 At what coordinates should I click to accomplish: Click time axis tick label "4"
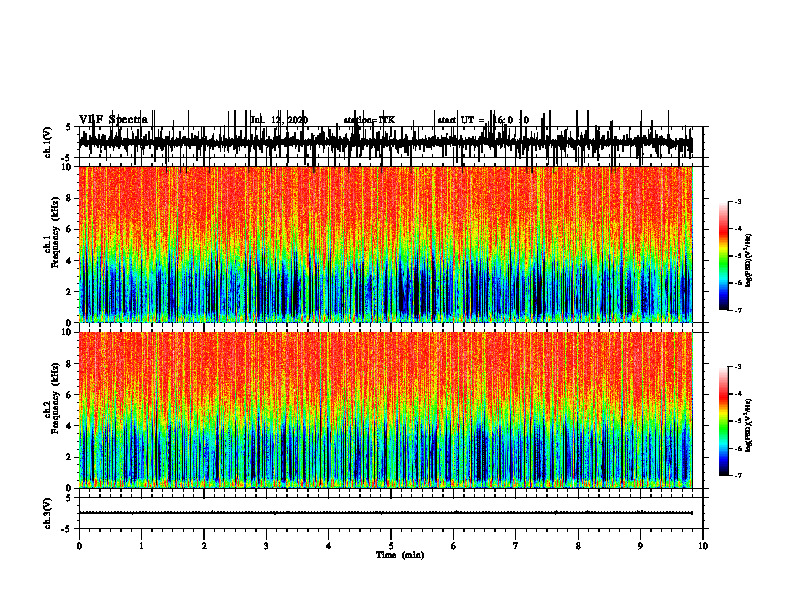coord(329,546)
